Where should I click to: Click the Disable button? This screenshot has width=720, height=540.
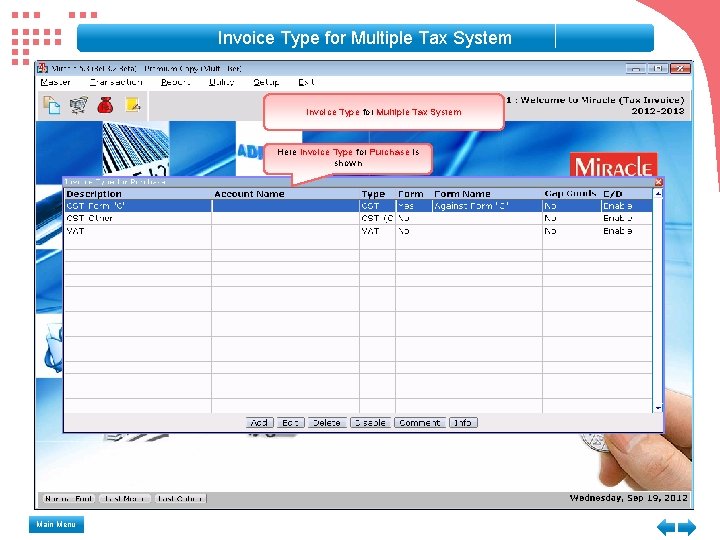(x=371, y=422)
